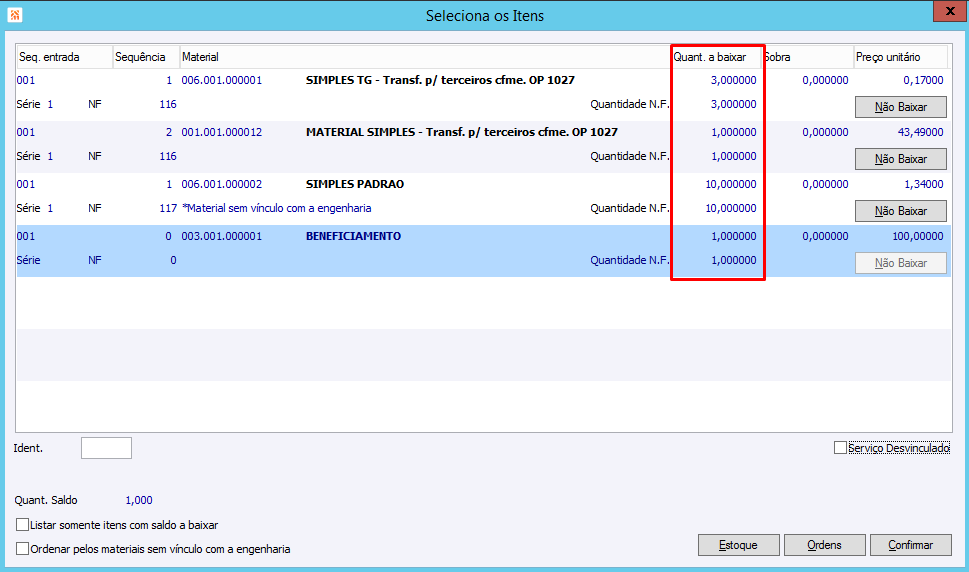Select material code 006.001.000001
969x572 pixels.
[x=221, y=80]
